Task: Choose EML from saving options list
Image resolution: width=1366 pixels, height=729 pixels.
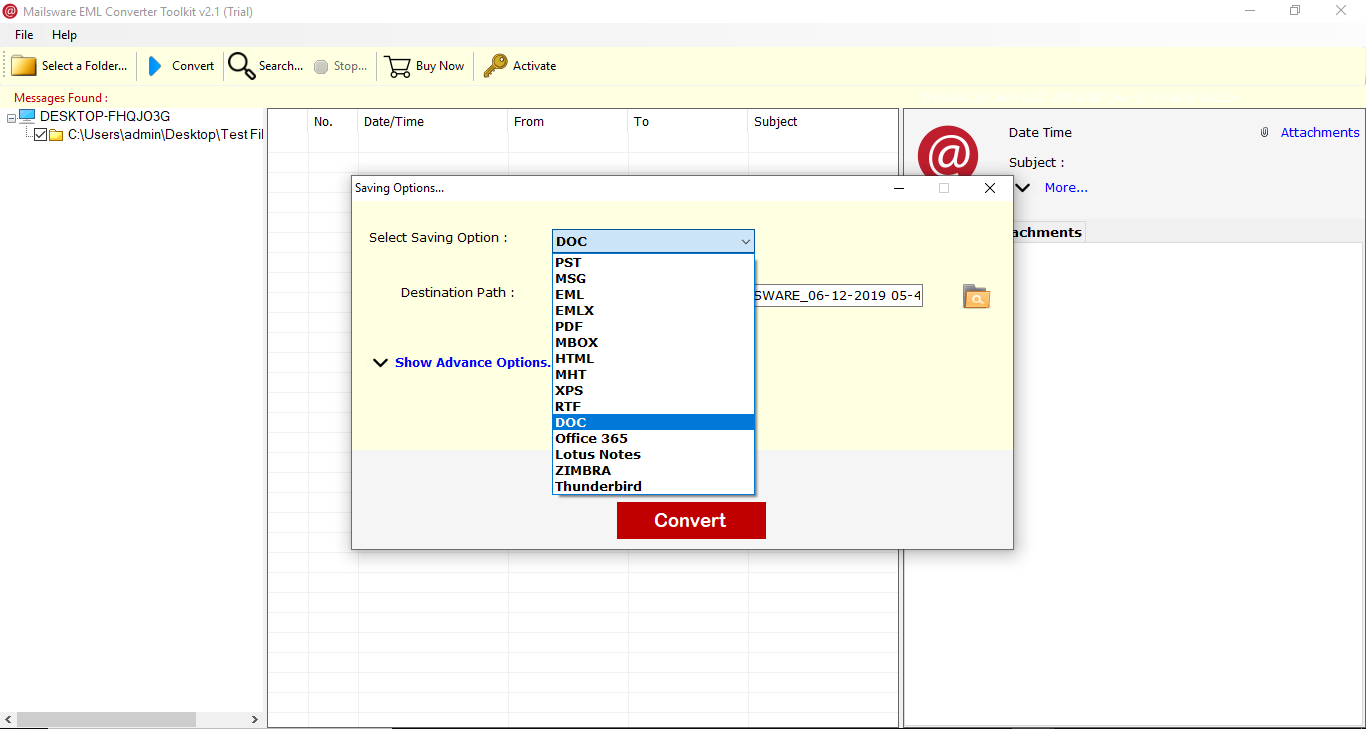Action: (x=653, y=295)
